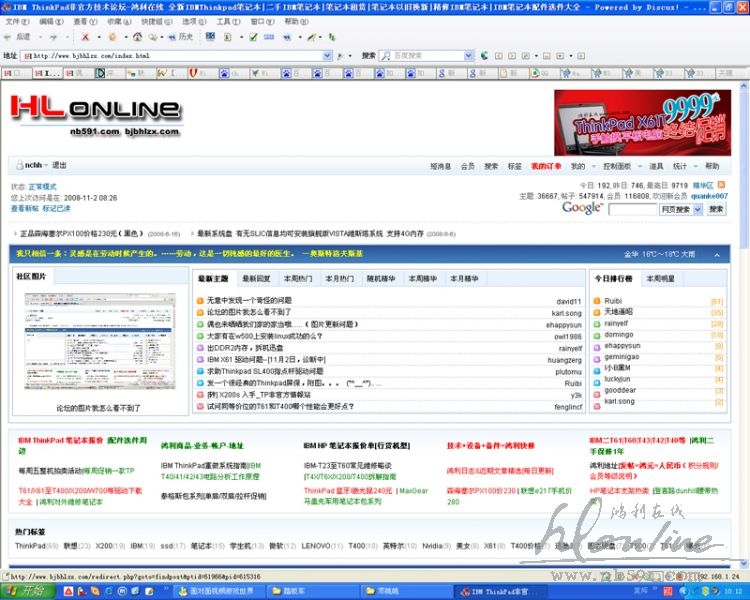Click the Google logo beside search box

(581, 208)
